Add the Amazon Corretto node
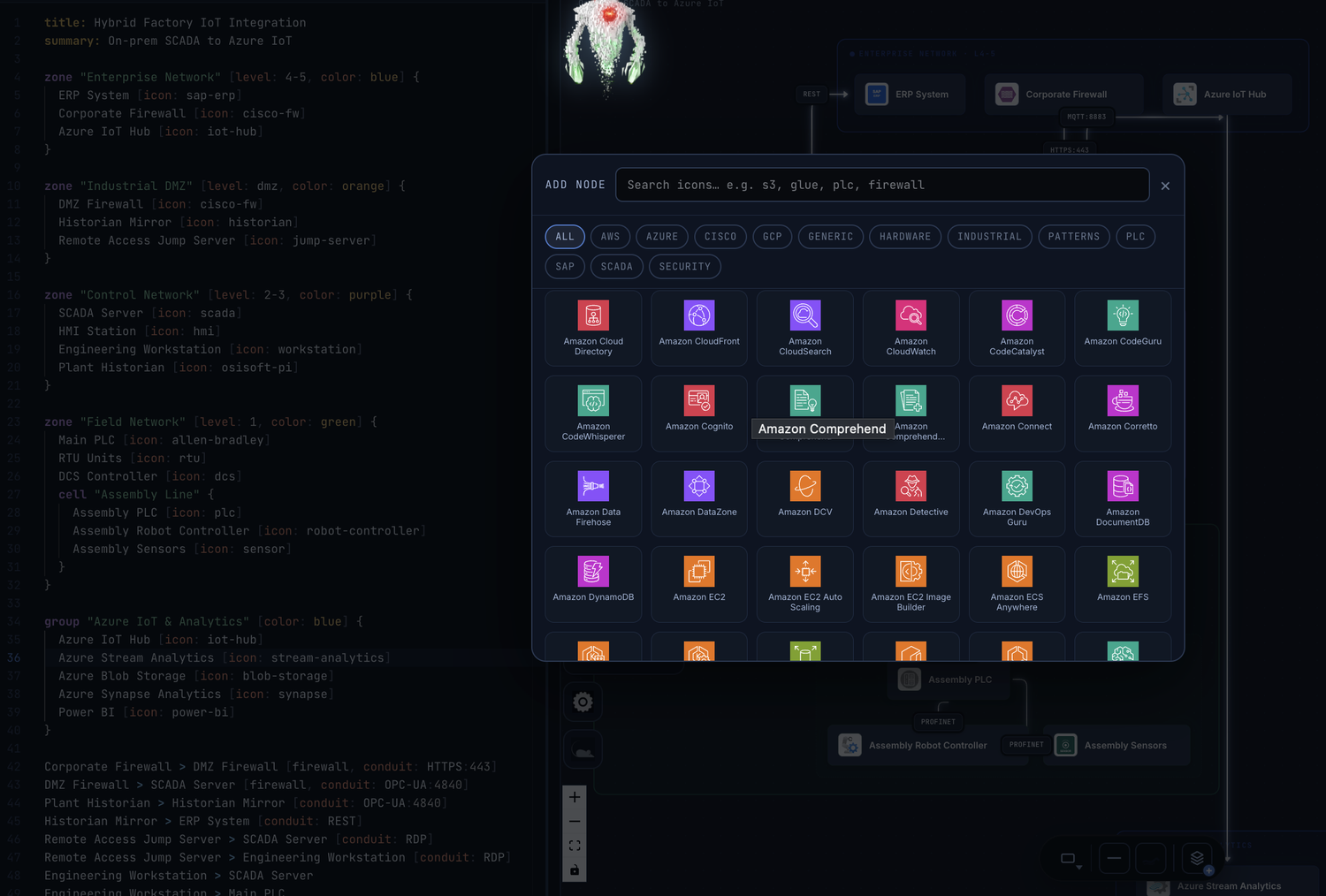This screenshot has width=1326, height=896. pyautogui.click(x=1123, y=414)
